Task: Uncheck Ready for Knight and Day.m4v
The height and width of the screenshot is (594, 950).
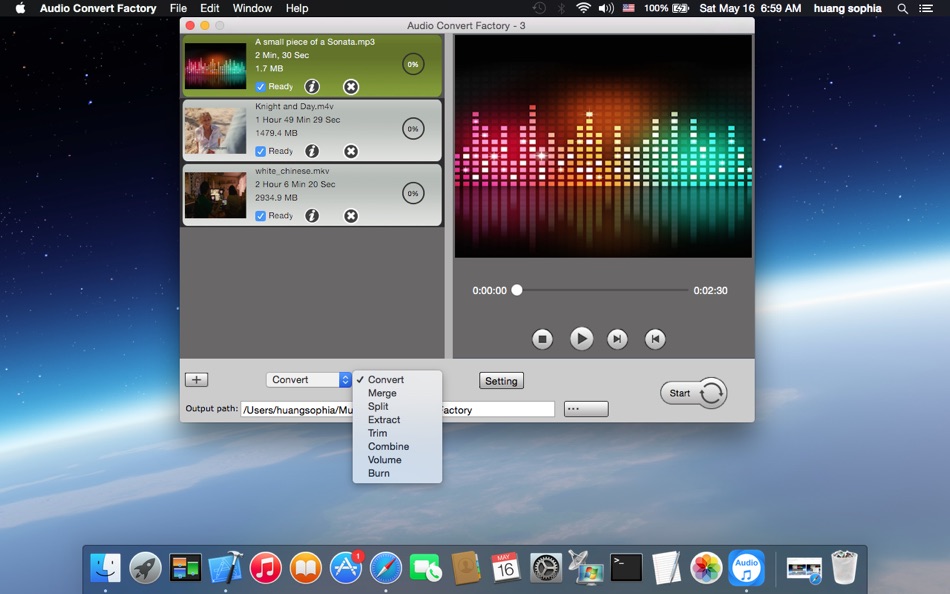Action: pos(261,151)
